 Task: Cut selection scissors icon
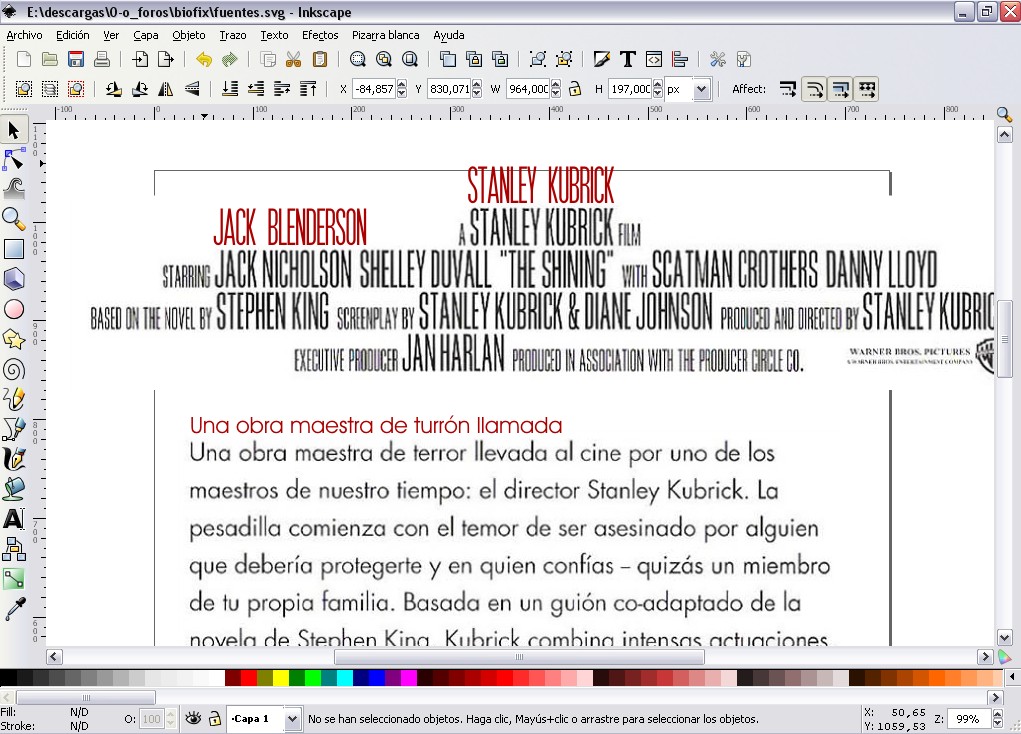tap(294, 59)
